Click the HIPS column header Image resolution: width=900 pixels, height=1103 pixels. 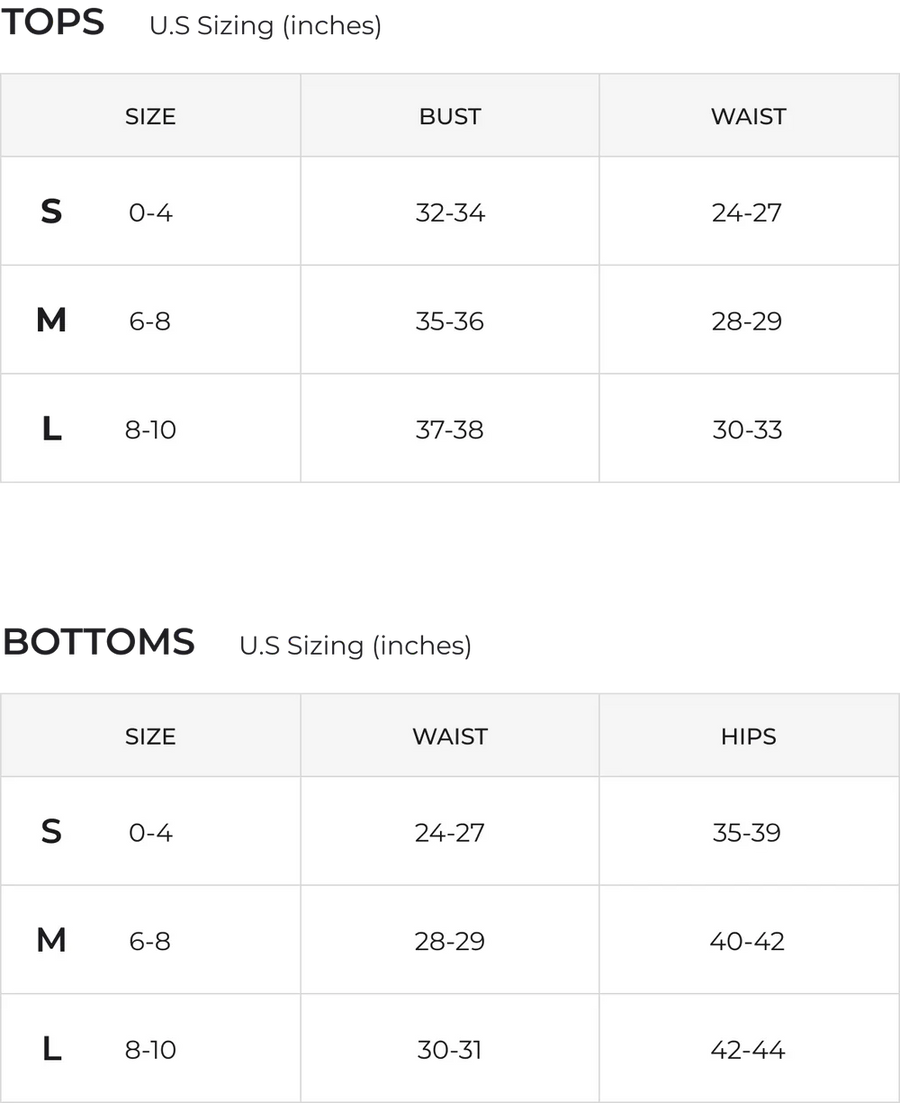[x=748, y=736]
